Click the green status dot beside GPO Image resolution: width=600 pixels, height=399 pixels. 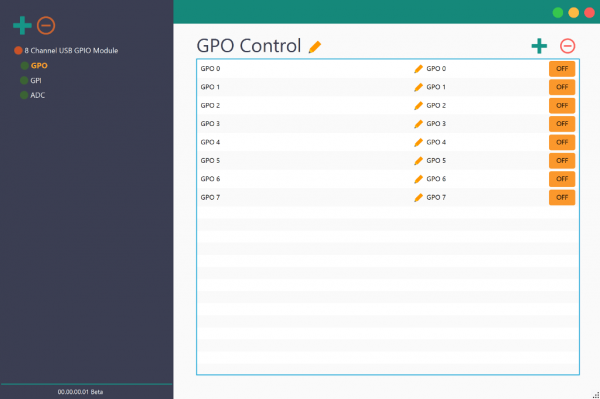24,66
